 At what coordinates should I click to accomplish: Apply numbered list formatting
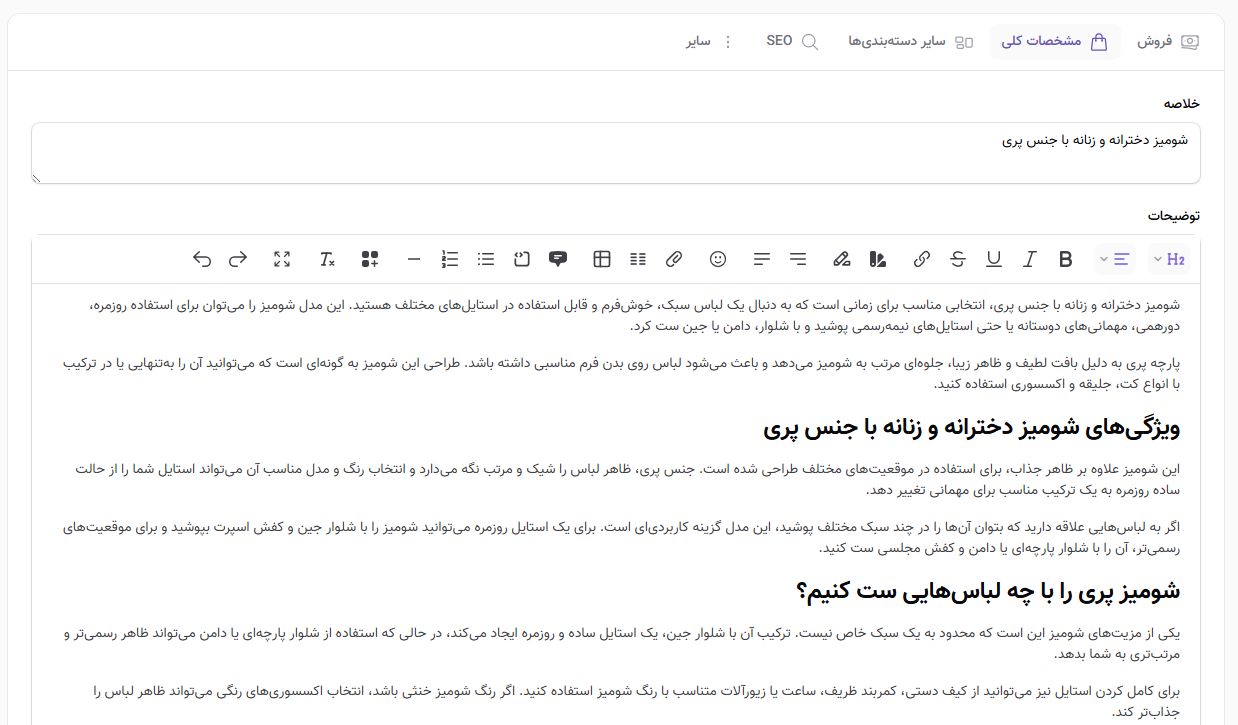coord(450,259)
